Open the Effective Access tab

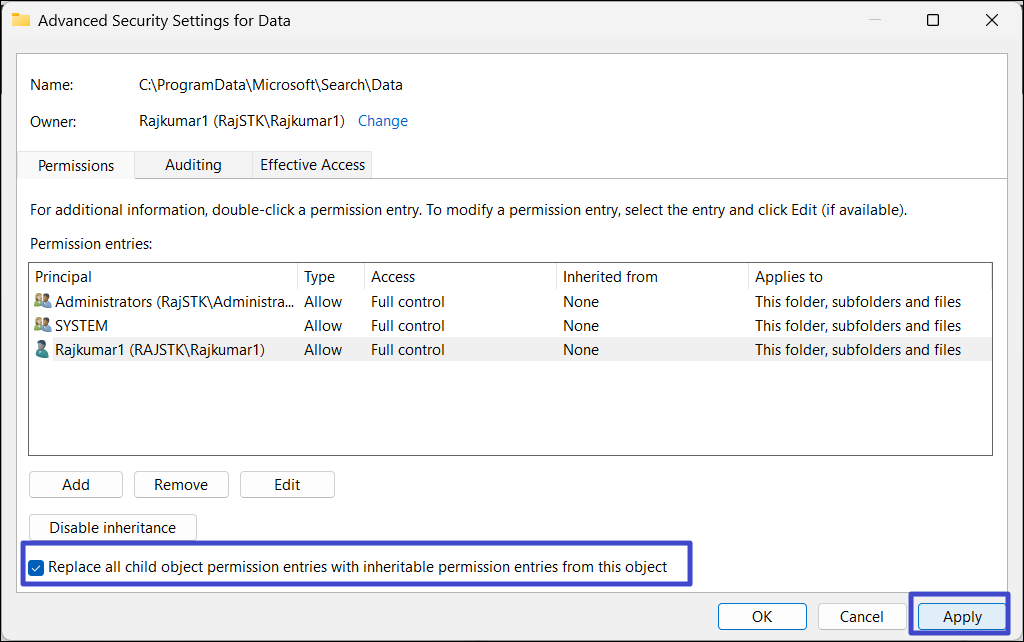click(312, 165)
